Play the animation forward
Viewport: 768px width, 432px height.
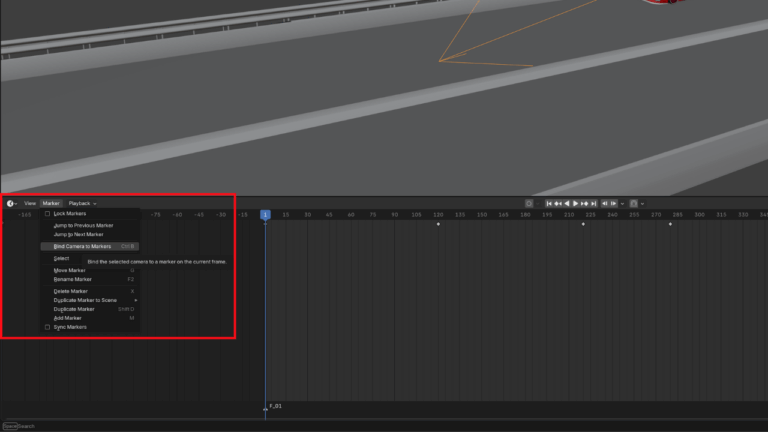[x=576, y=203]
